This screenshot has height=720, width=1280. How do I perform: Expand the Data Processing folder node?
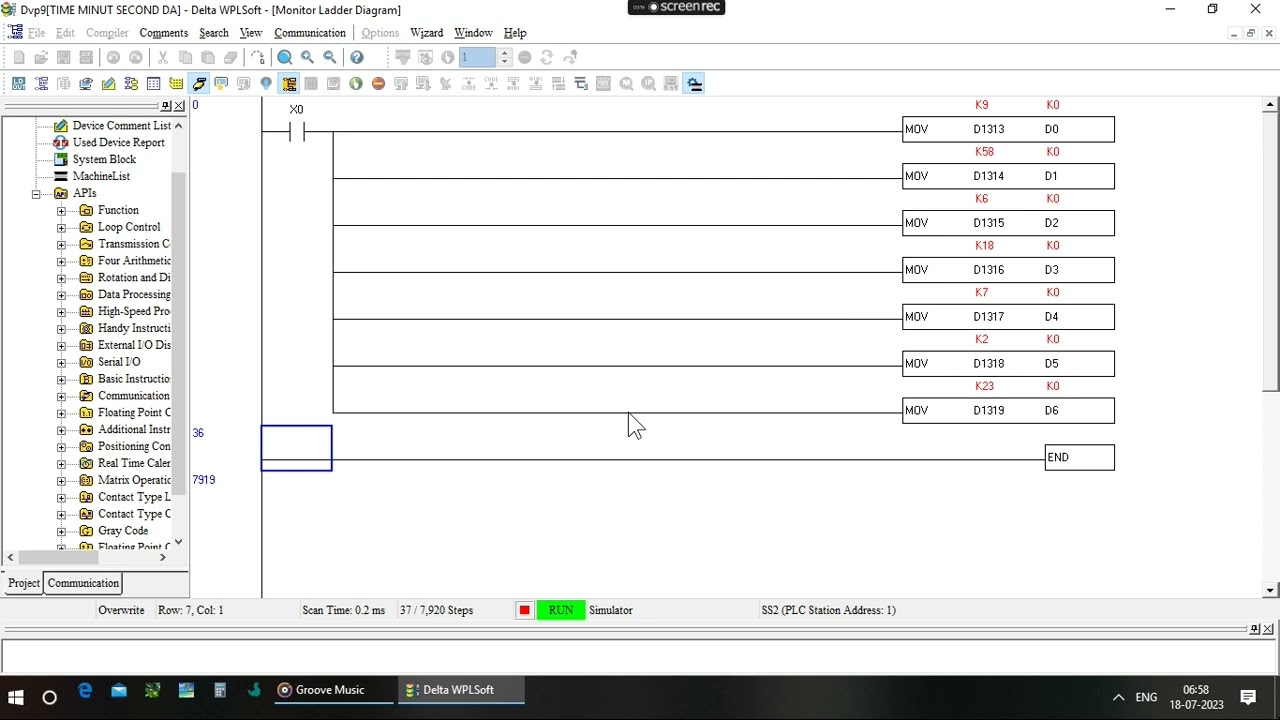(61, 295)
